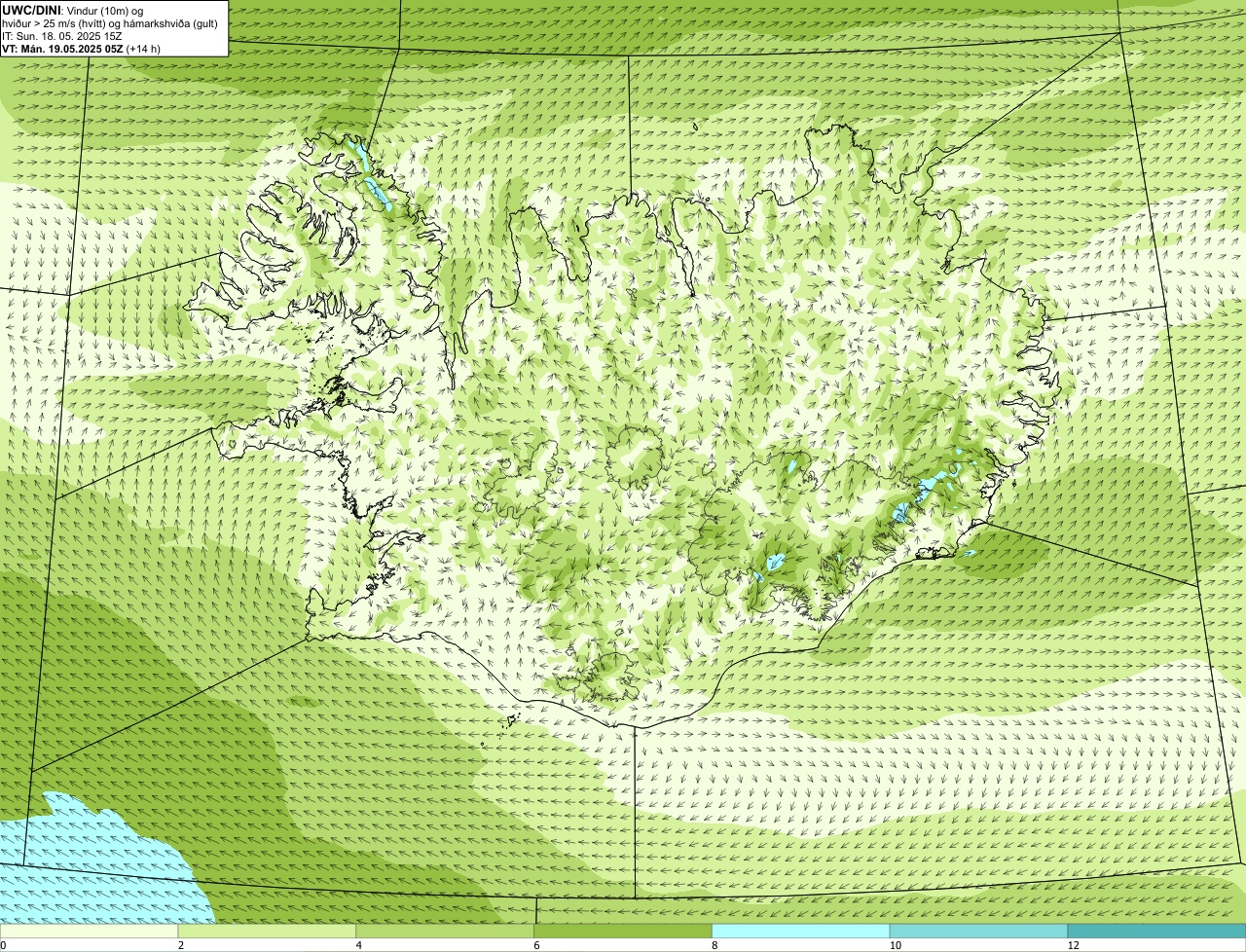Click the "2" label under the color scale
The width and height of the screenshot is (1246, 952).
[181, 945]
